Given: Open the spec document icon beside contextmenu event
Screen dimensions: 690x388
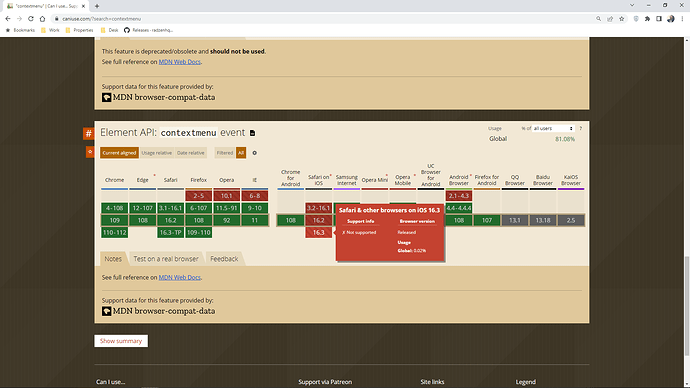Looking at the screenshot, I should (253, 133).
